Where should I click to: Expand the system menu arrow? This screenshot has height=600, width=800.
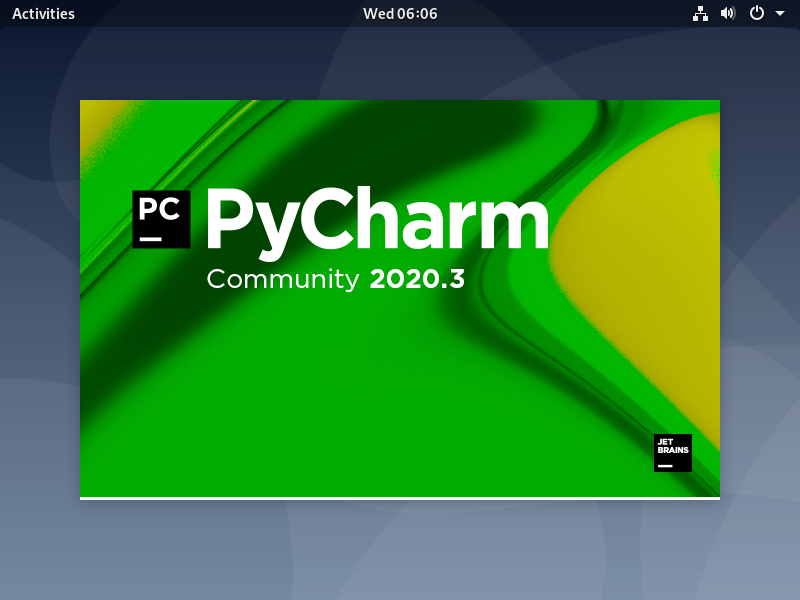780,13
